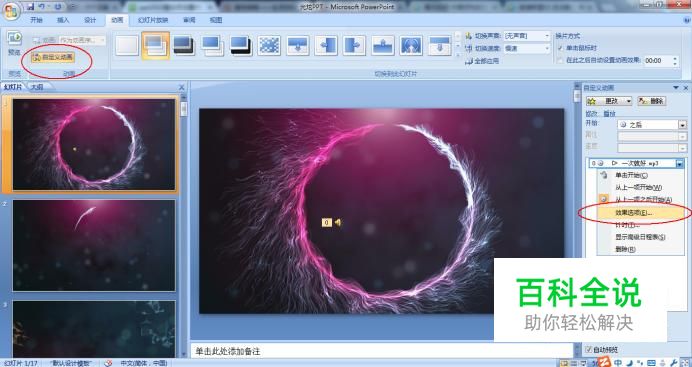Save the presentation from quick access toolbar
This screenshot has width=692, height=367.
pos(30,7)
